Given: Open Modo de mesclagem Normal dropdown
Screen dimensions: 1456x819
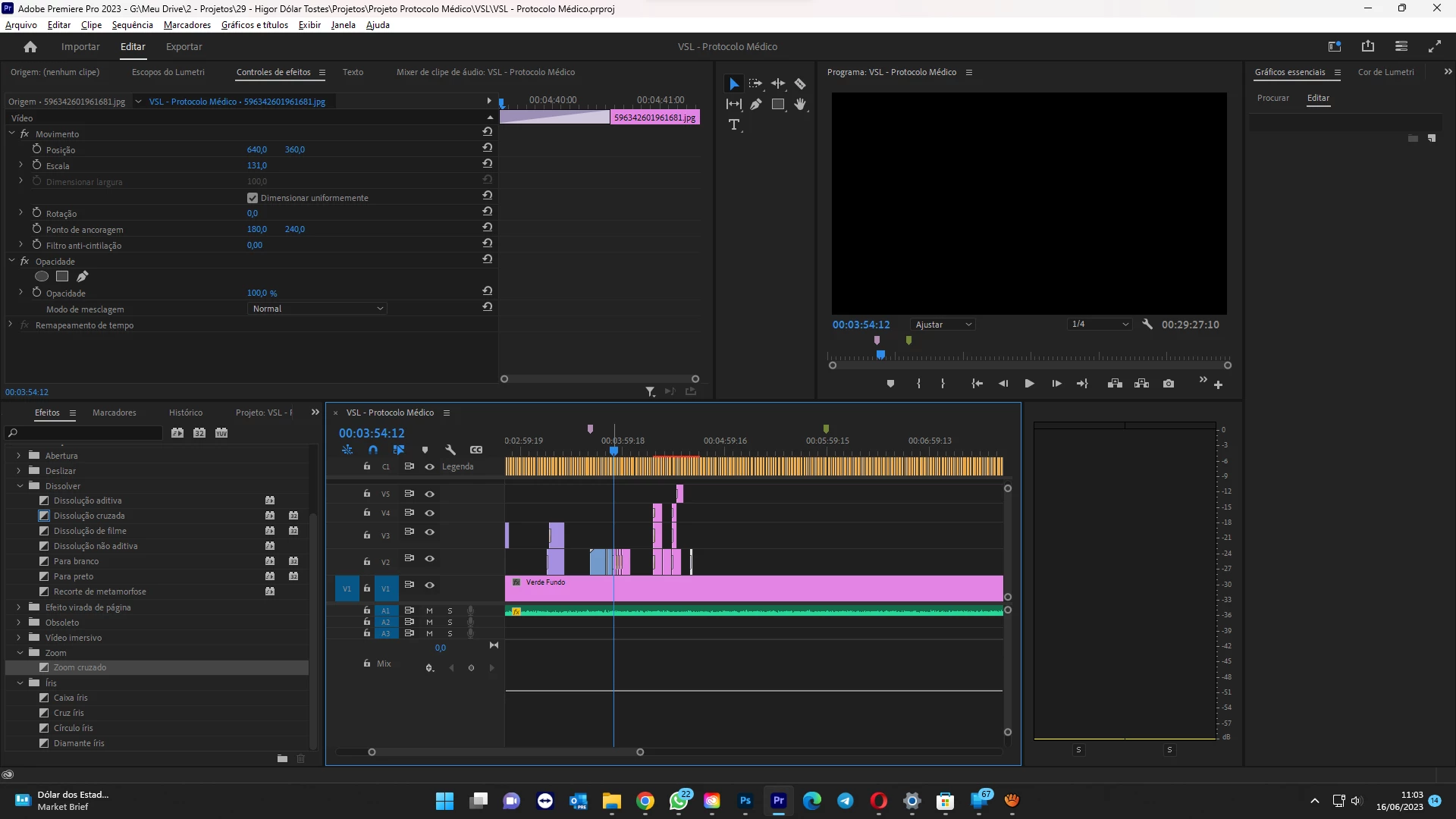Looking at the screenshot, I should 318,309.
